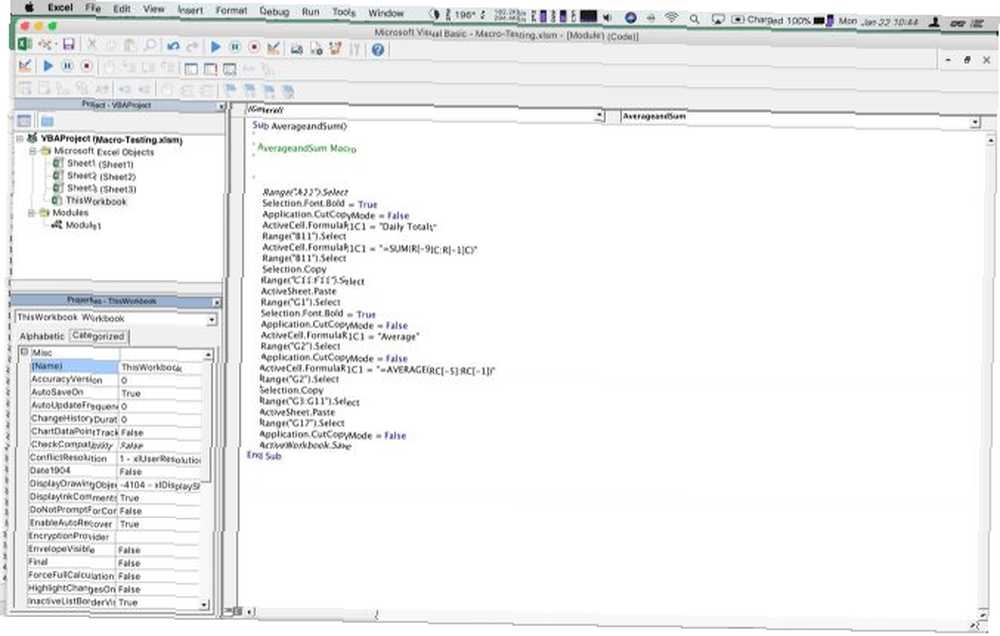Image resolution: width=1000 pixels, height=636 pixels.
Task: Click the EnableAutoRecover property row
Action: tap(115, 523)
